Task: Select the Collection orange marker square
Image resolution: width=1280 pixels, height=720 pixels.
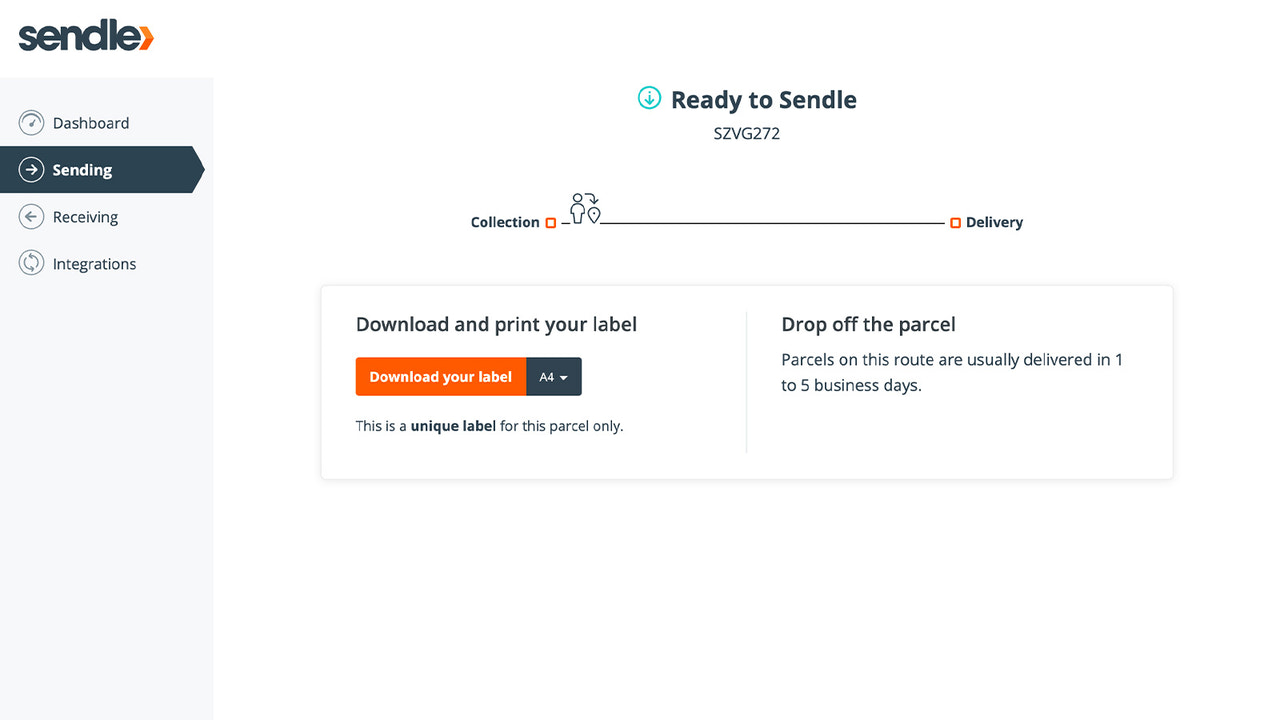Action: [x=550, y=223]
